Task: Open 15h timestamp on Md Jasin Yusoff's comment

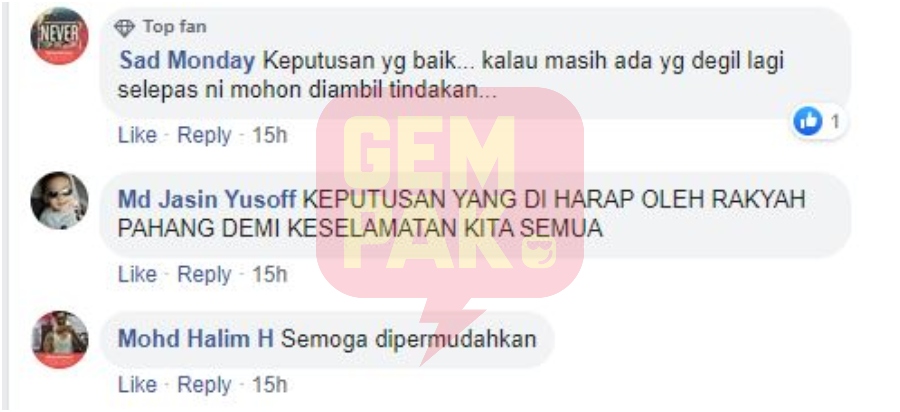Action: click(270, 274)
